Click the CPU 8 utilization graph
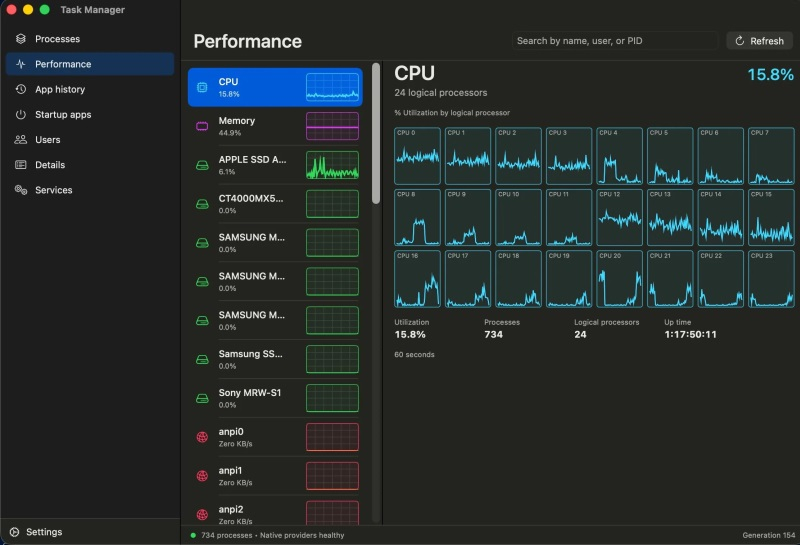The height and width of the screenshot is (545, 800). pos(417,218)
